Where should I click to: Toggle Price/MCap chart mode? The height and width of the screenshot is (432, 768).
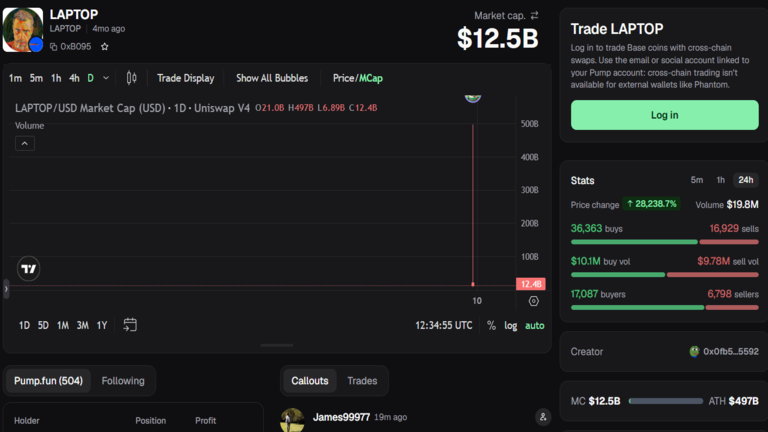click(x=358, y=78)
